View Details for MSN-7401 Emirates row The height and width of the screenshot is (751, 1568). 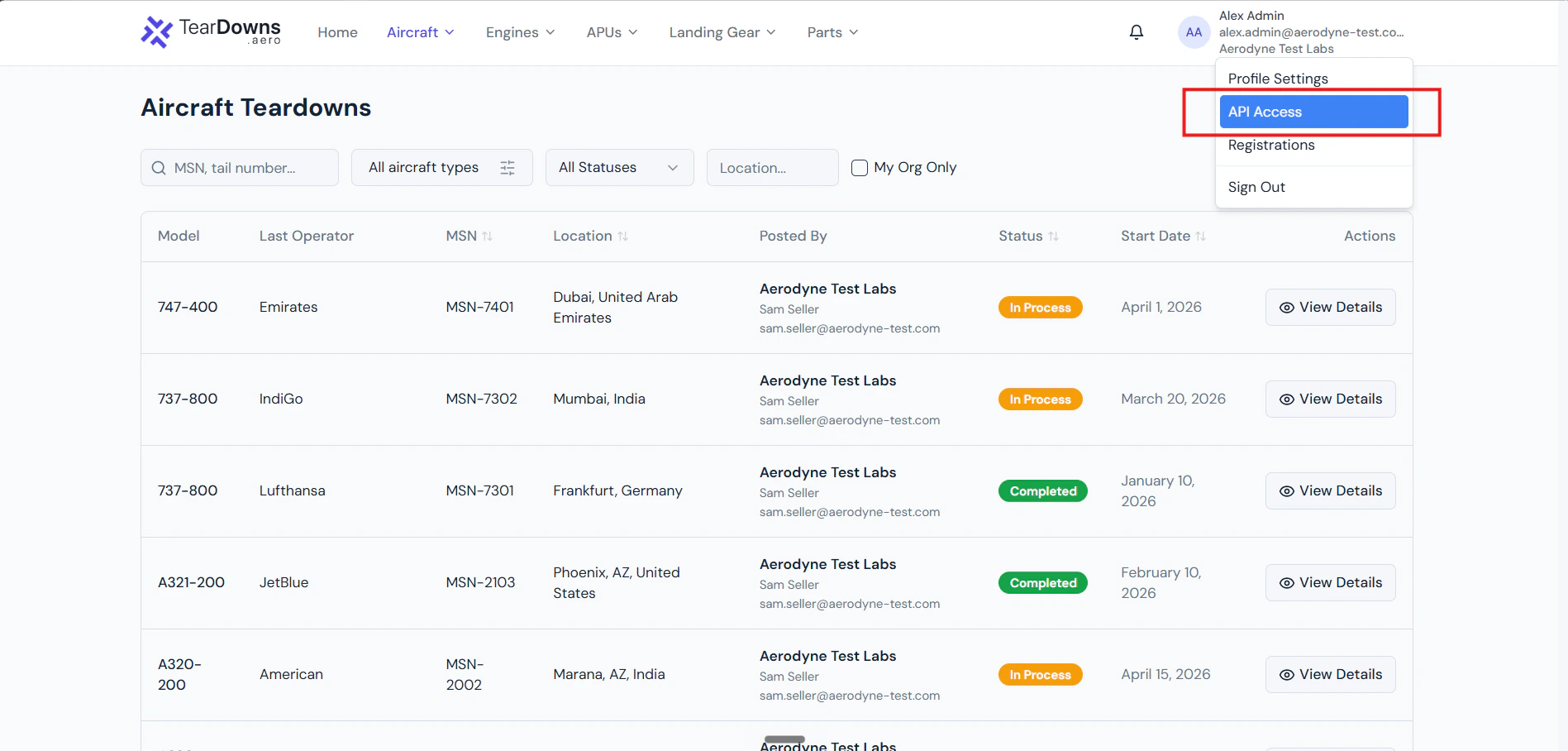click(1330, 307)
